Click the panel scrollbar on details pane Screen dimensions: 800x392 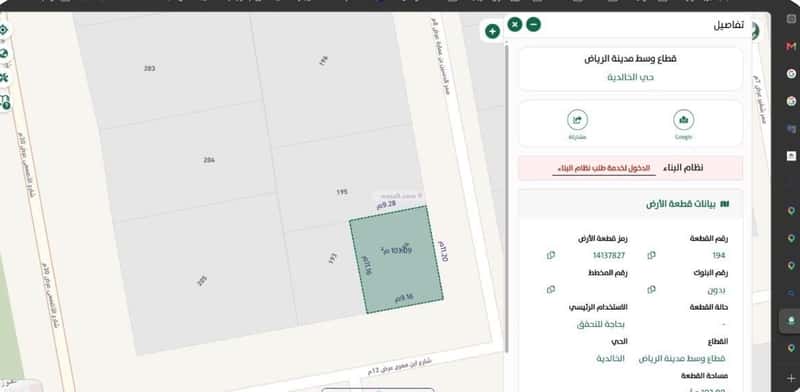pos(507,198)
